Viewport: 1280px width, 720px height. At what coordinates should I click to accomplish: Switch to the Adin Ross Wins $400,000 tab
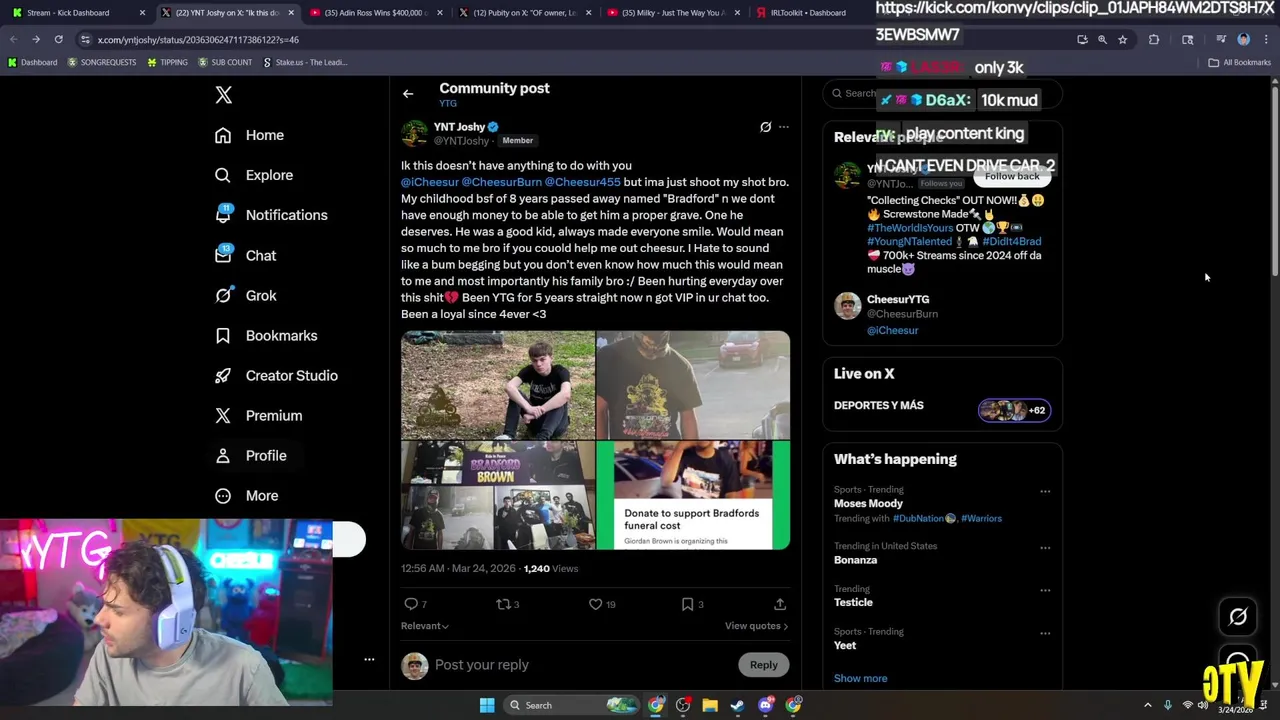pyautogui.click(x=375, y=13)
